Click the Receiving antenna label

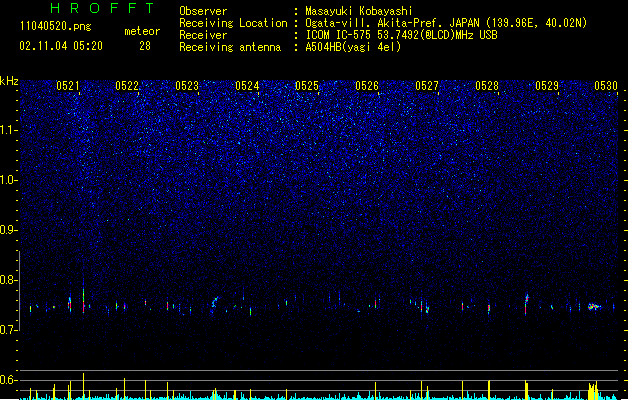[x=230, y=47]
